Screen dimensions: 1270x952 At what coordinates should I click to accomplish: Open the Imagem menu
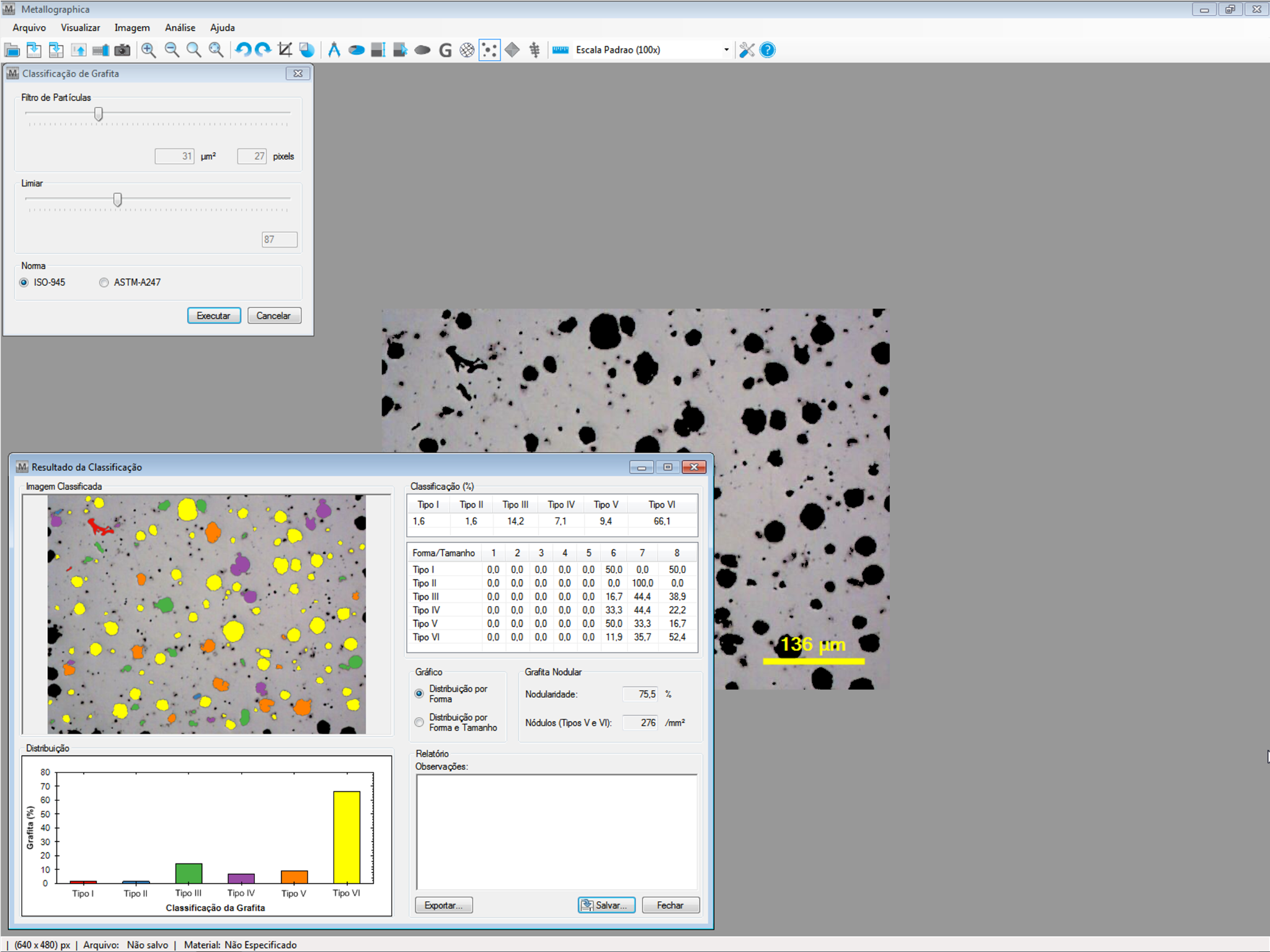tap(132, 28)
